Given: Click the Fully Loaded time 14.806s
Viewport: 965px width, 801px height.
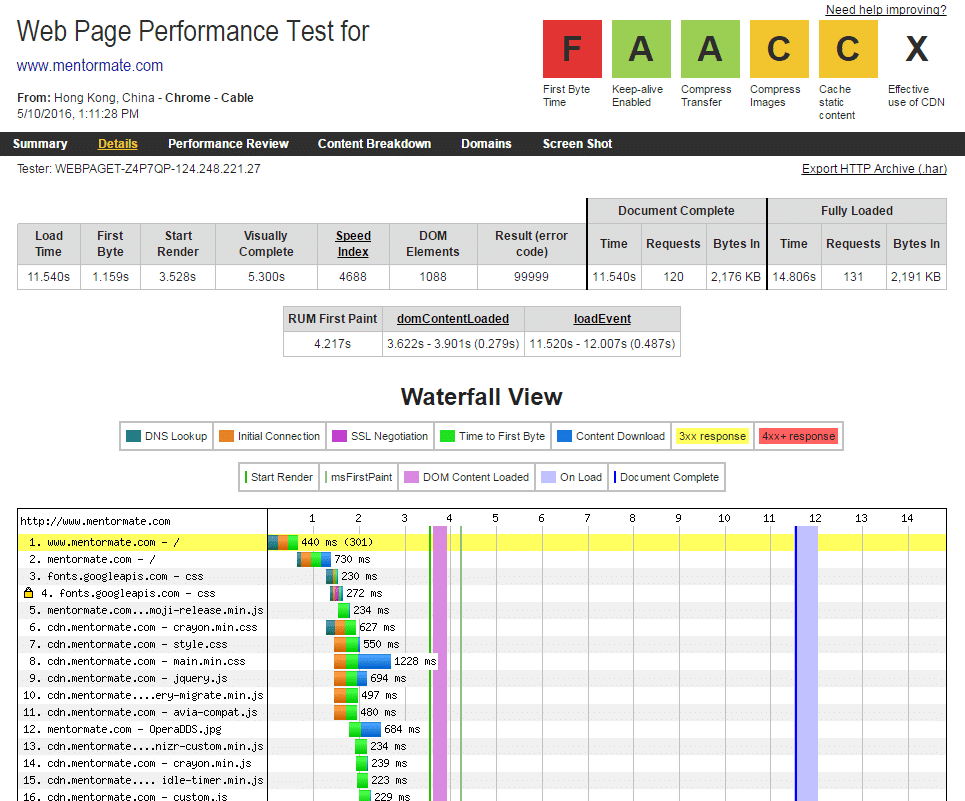Looking at the screenshot, I should click(x=794, y=277).
